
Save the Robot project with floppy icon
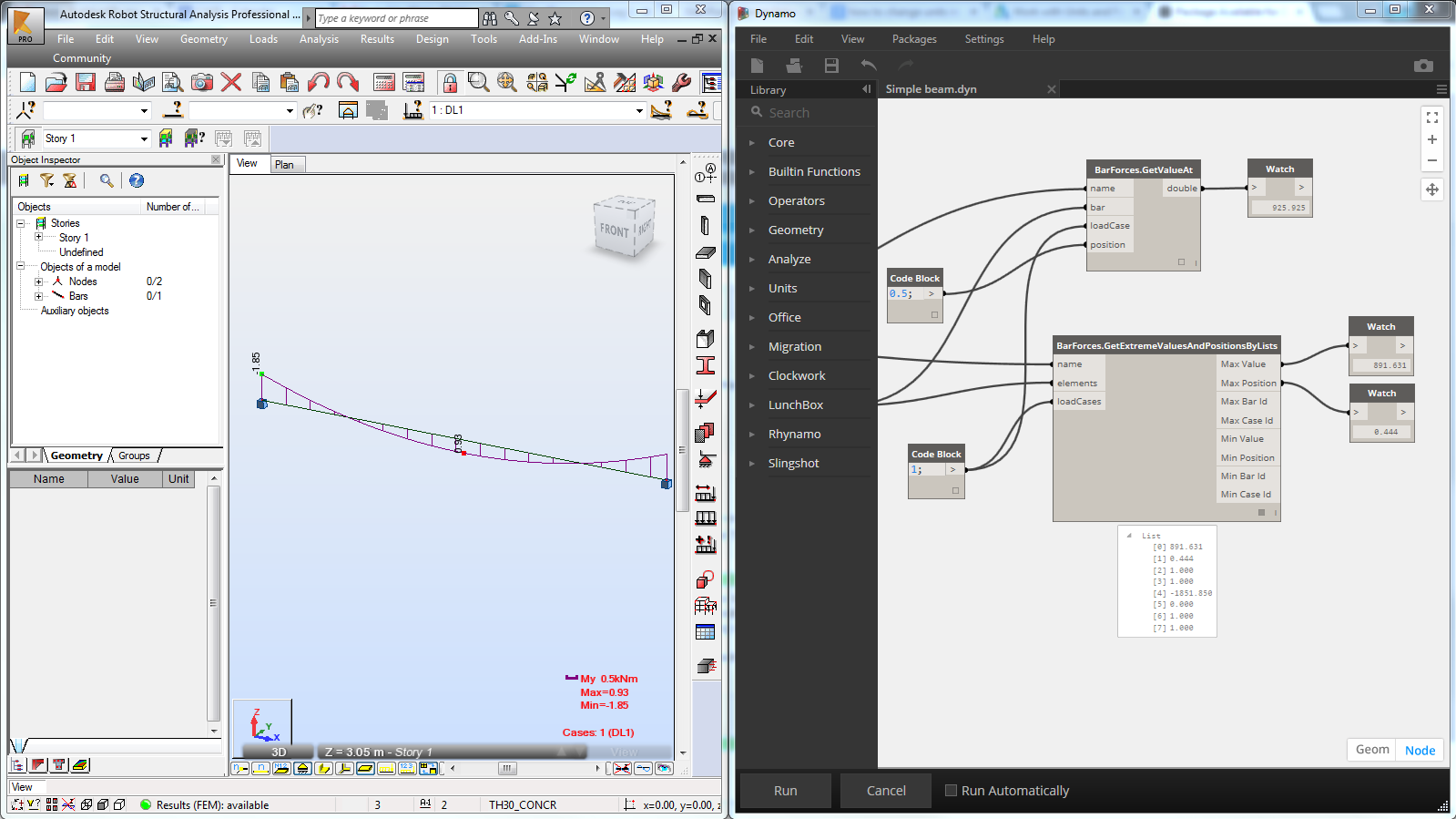(86, 82)
